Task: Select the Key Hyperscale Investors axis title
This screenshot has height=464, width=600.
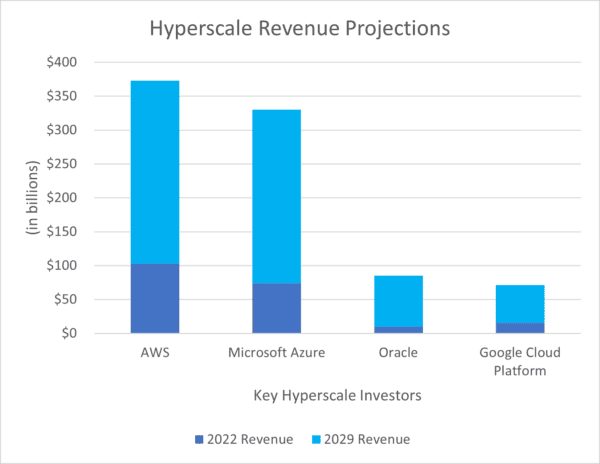Action: 338,396
